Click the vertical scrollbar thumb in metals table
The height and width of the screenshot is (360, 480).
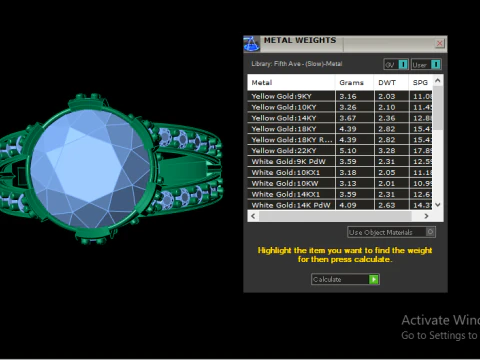coord(438,108)
